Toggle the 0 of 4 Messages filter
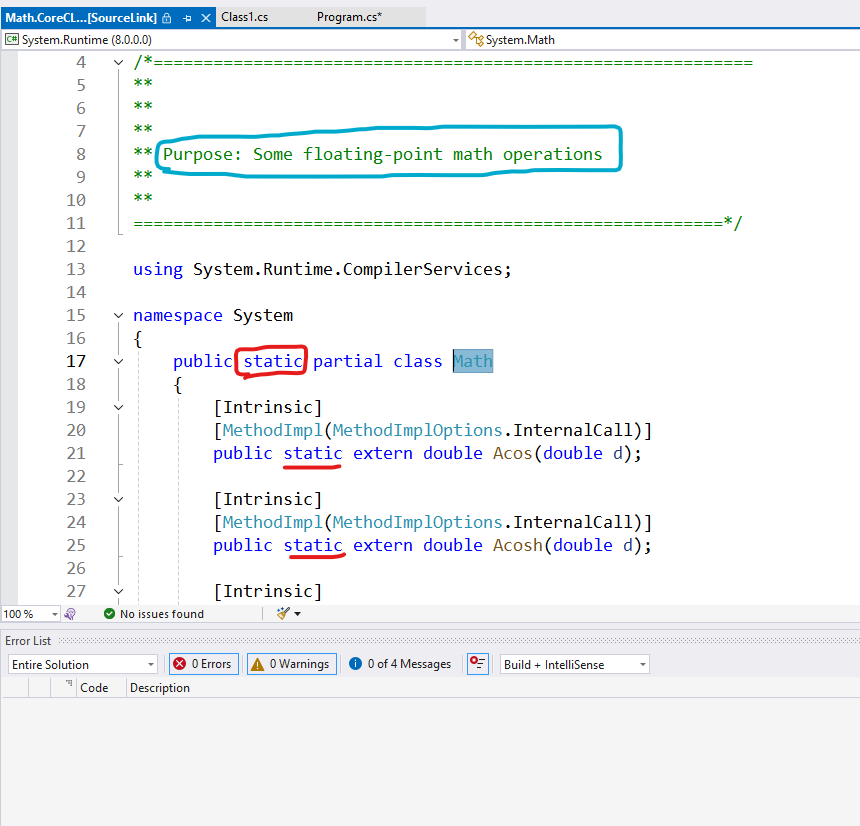Image resolution: width=860 pixels, height=826 pixels. [x=400, y=664]
